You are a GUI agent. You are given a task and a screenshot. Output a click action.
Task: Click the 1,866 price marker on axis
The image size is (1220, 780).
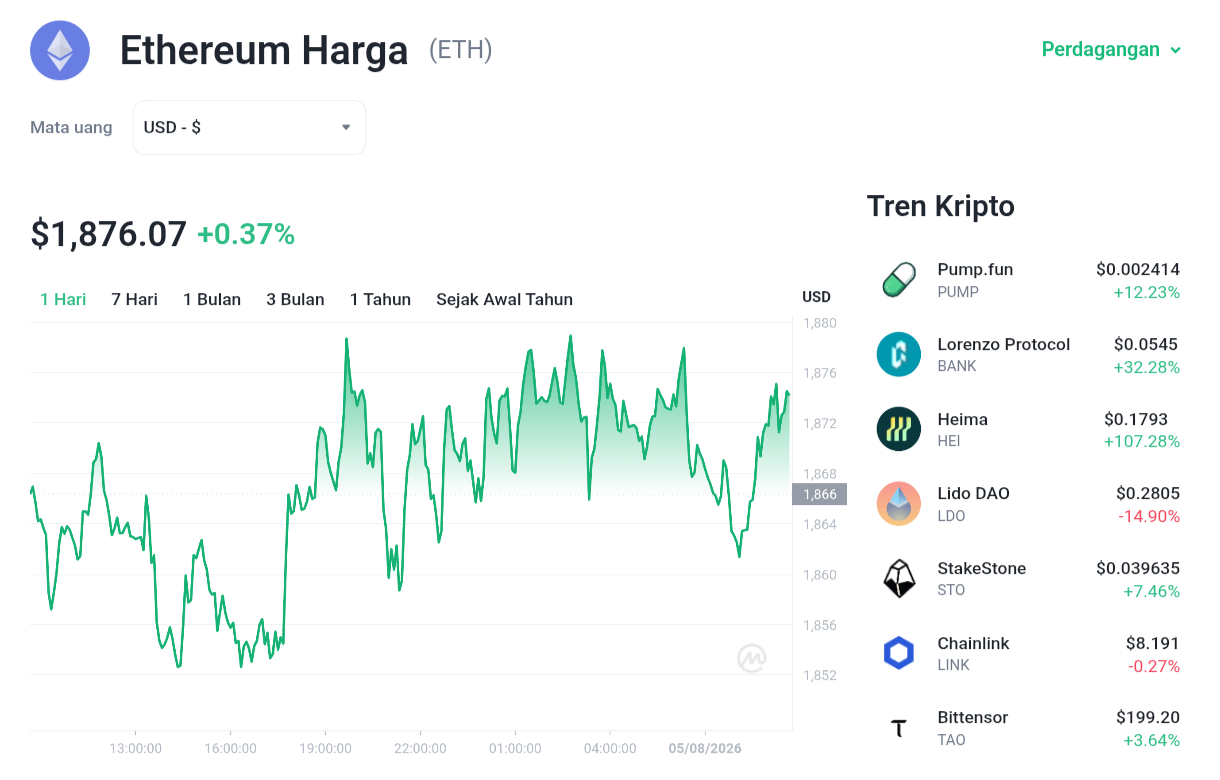click(819, 494)
